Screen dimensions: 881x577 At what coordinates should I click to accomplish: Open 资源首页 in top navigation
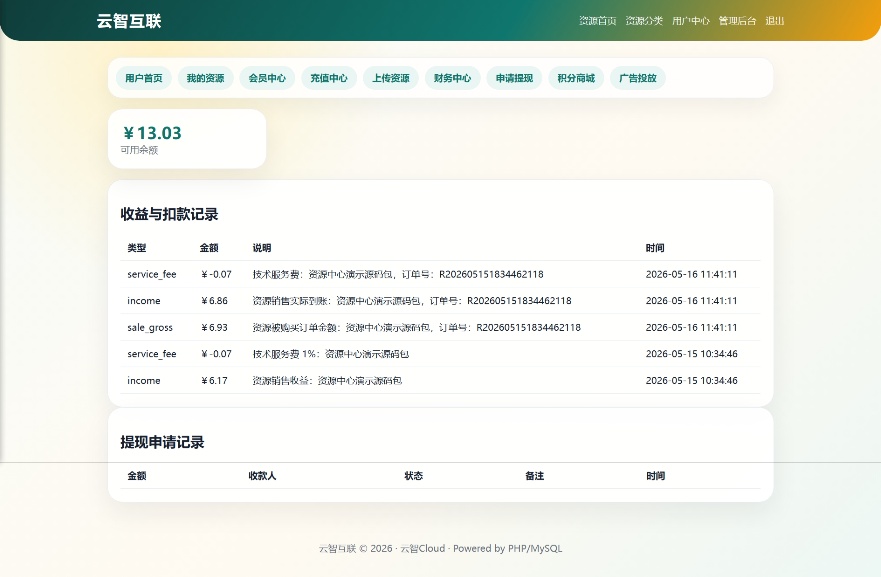tap(597, 21)
